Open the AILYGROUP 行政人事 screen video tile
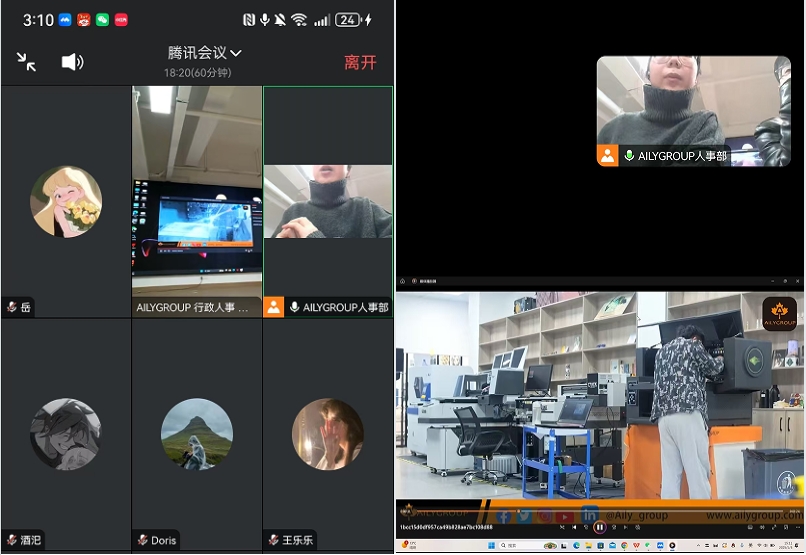The height and width of the screenshot is (555, 806). (x=197, y=200)
